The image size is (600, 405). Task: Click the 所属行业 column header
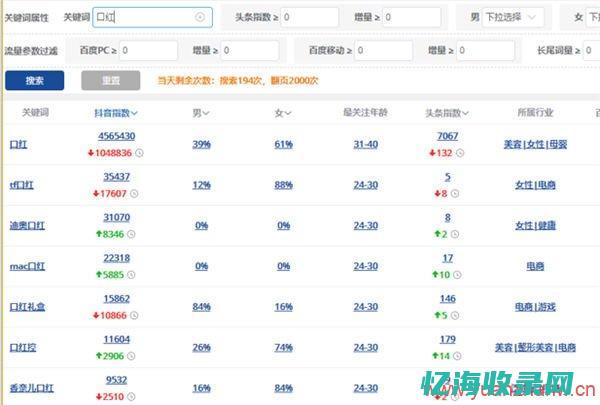click(x=535, y=113)
